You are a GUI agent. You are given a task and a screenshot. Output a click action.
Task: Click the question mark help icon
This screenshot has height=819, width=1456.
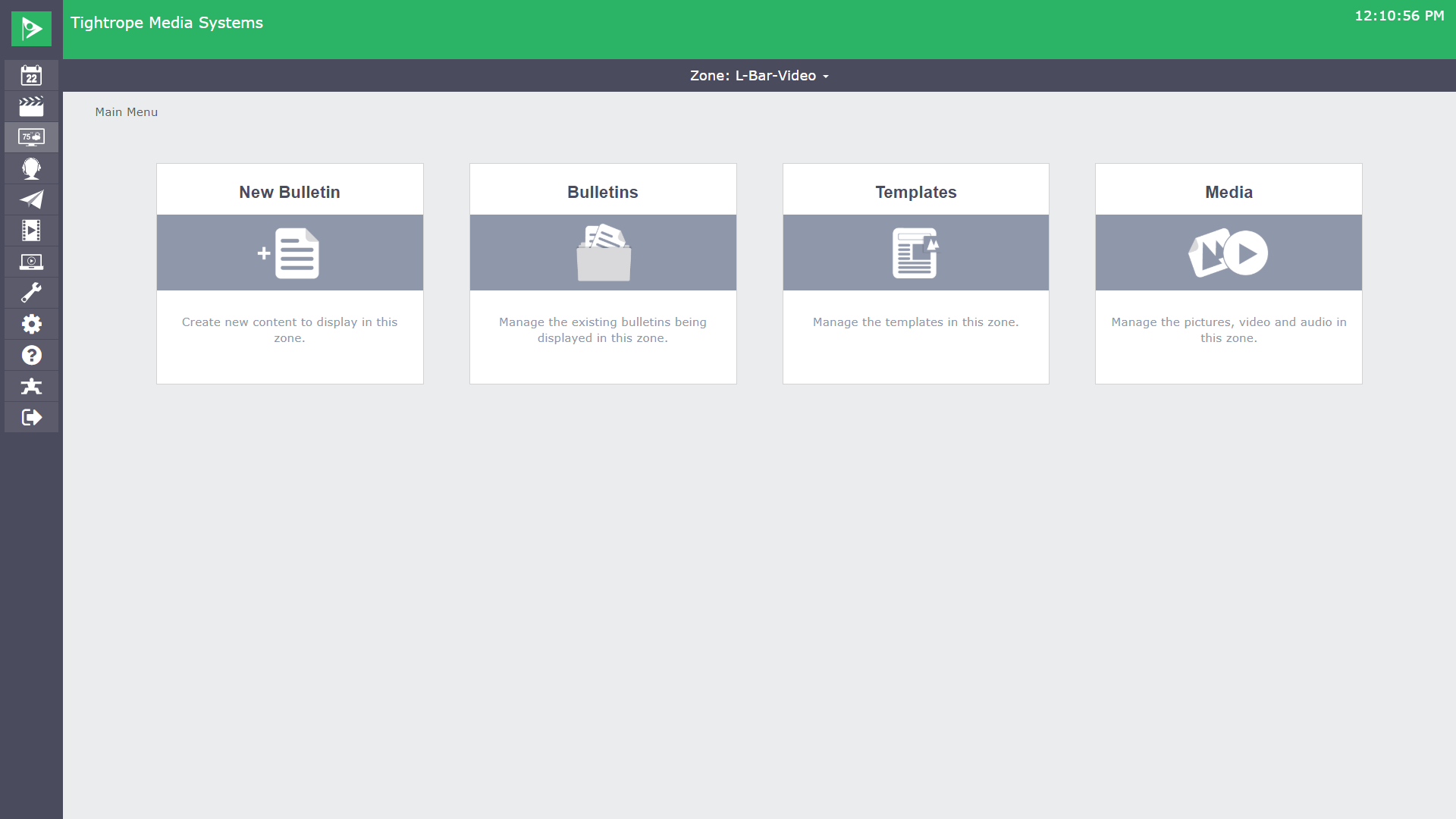[31, 355]
